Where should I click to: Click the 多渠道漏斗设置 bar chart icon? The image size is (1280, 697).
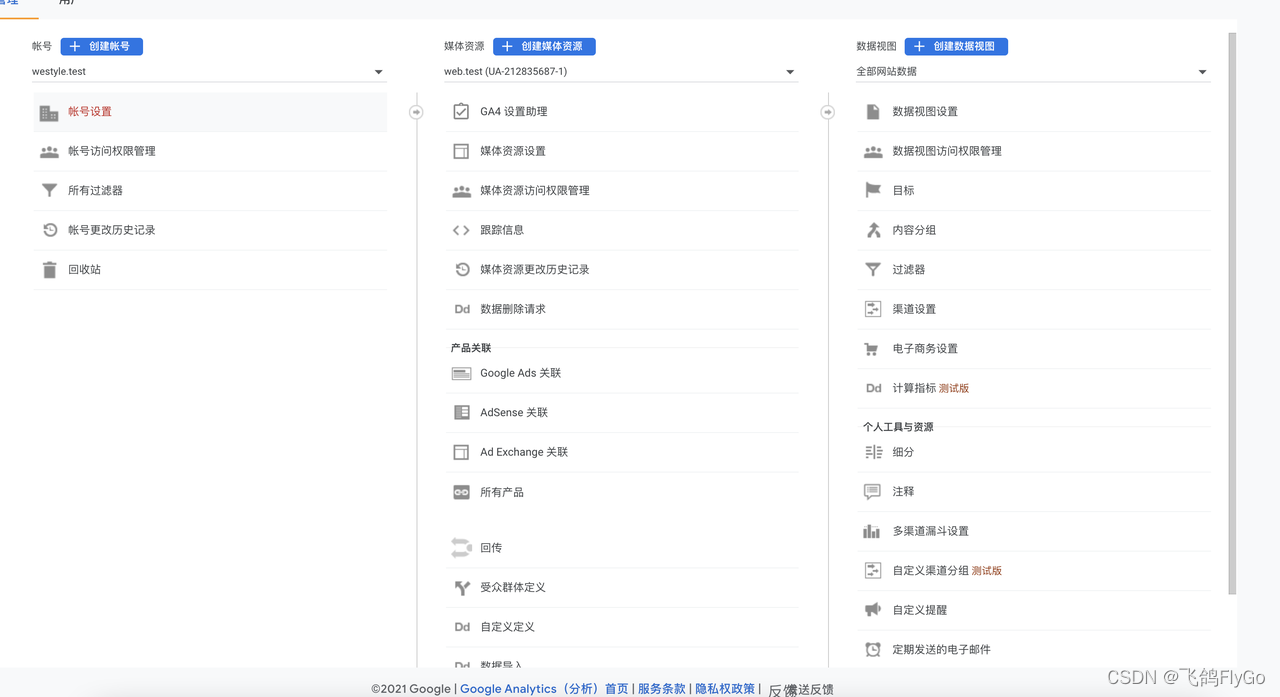click(872, 531)
